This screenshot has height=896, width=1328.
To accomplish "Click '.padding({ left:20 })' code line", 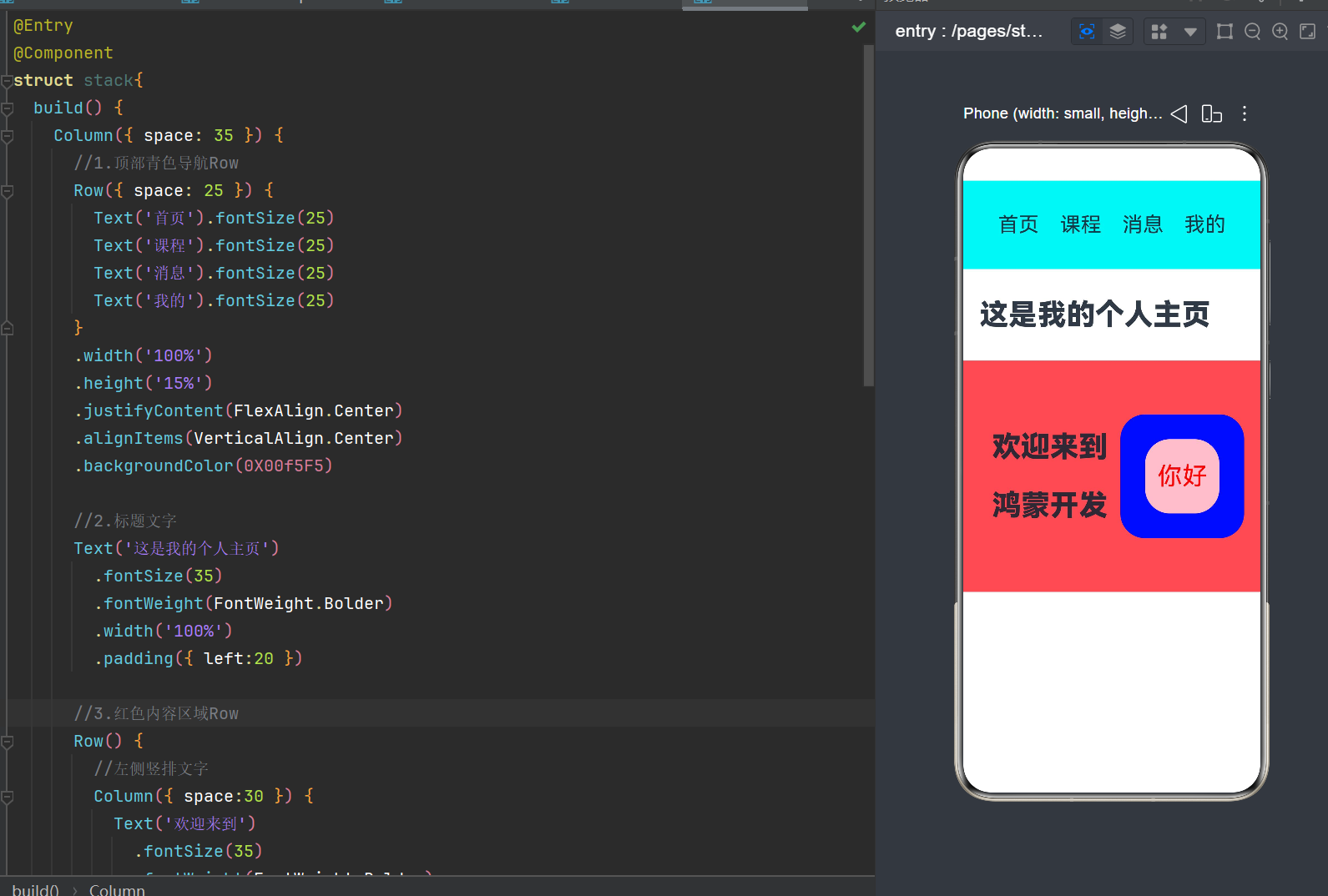I will click(199, 658).
